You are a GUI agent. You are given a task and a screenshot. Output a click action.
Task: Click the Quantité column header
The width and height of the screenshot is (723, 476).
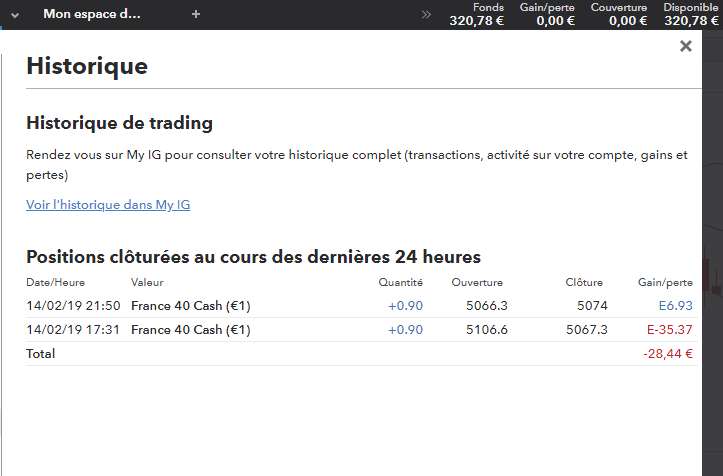401,282
